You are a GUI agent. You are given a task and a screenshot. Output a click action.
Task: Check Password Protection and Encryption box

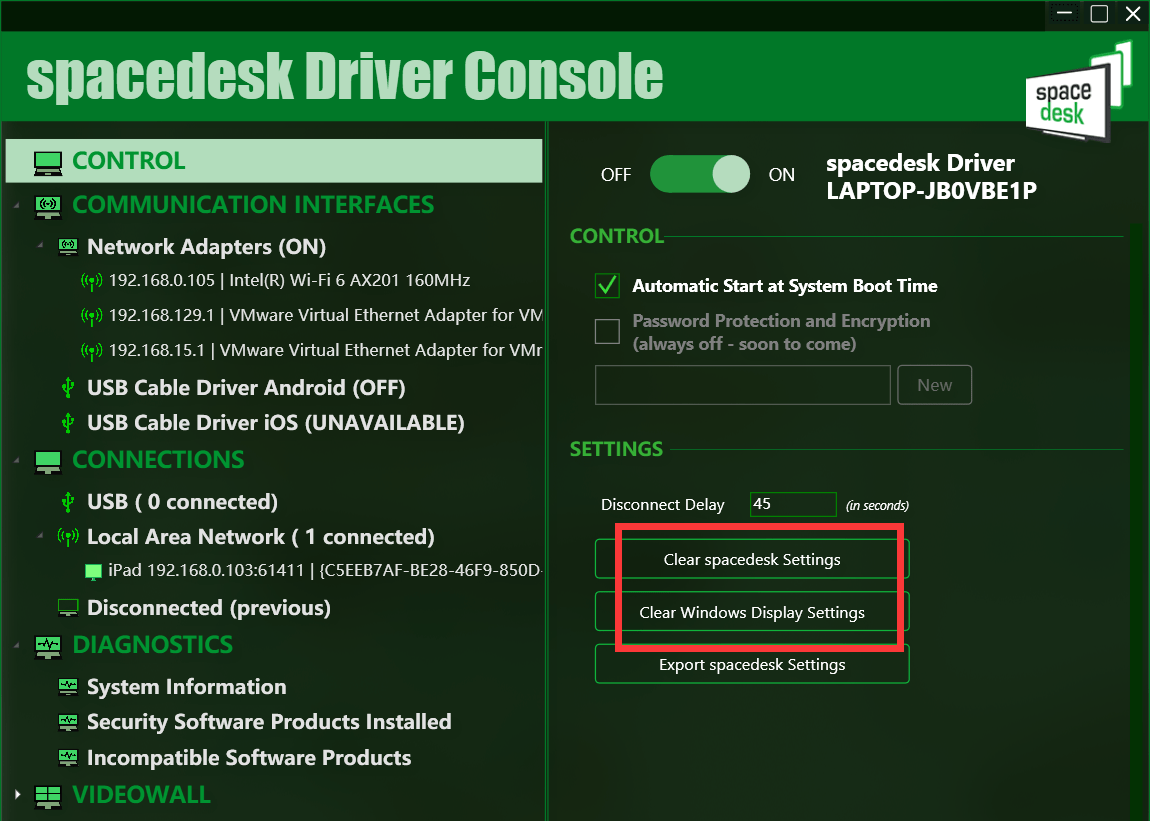click(x=607, y=332)
